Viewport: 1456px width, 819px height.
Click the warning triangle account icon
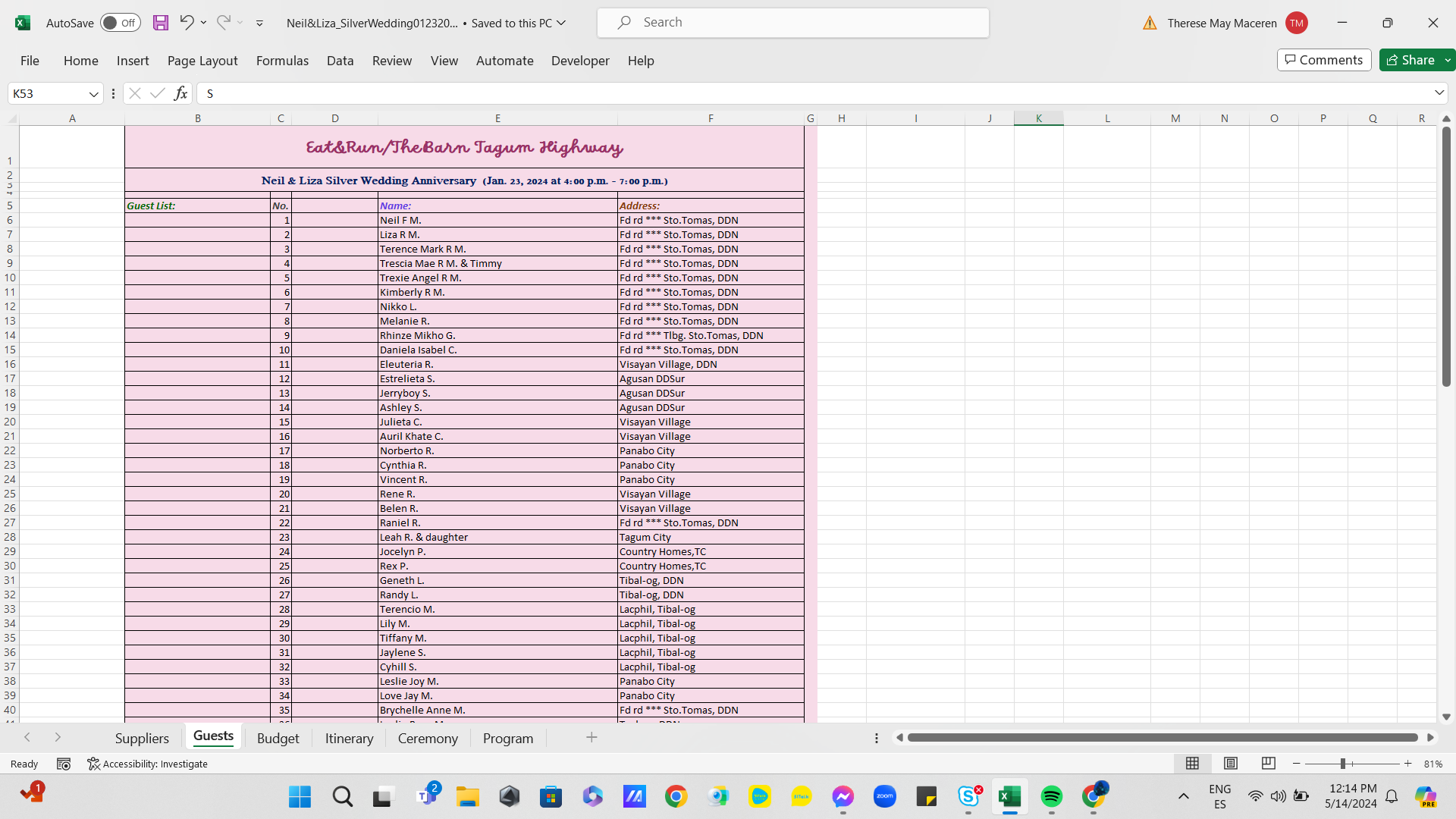1150,23
